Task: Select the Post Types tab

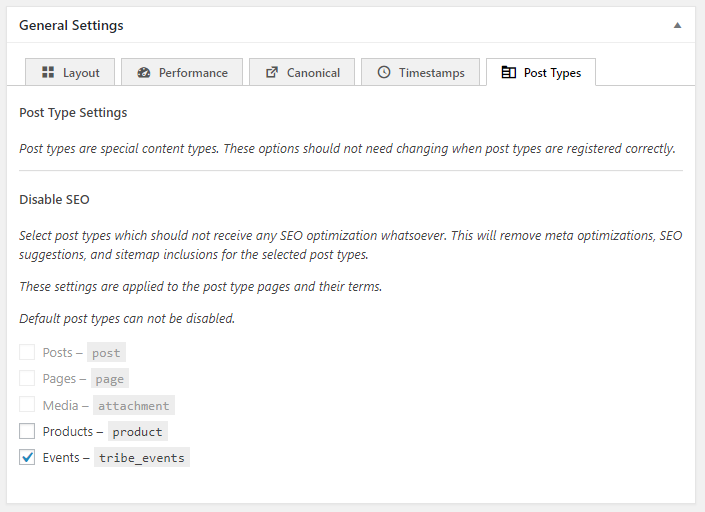Action: tap(541, 72)
